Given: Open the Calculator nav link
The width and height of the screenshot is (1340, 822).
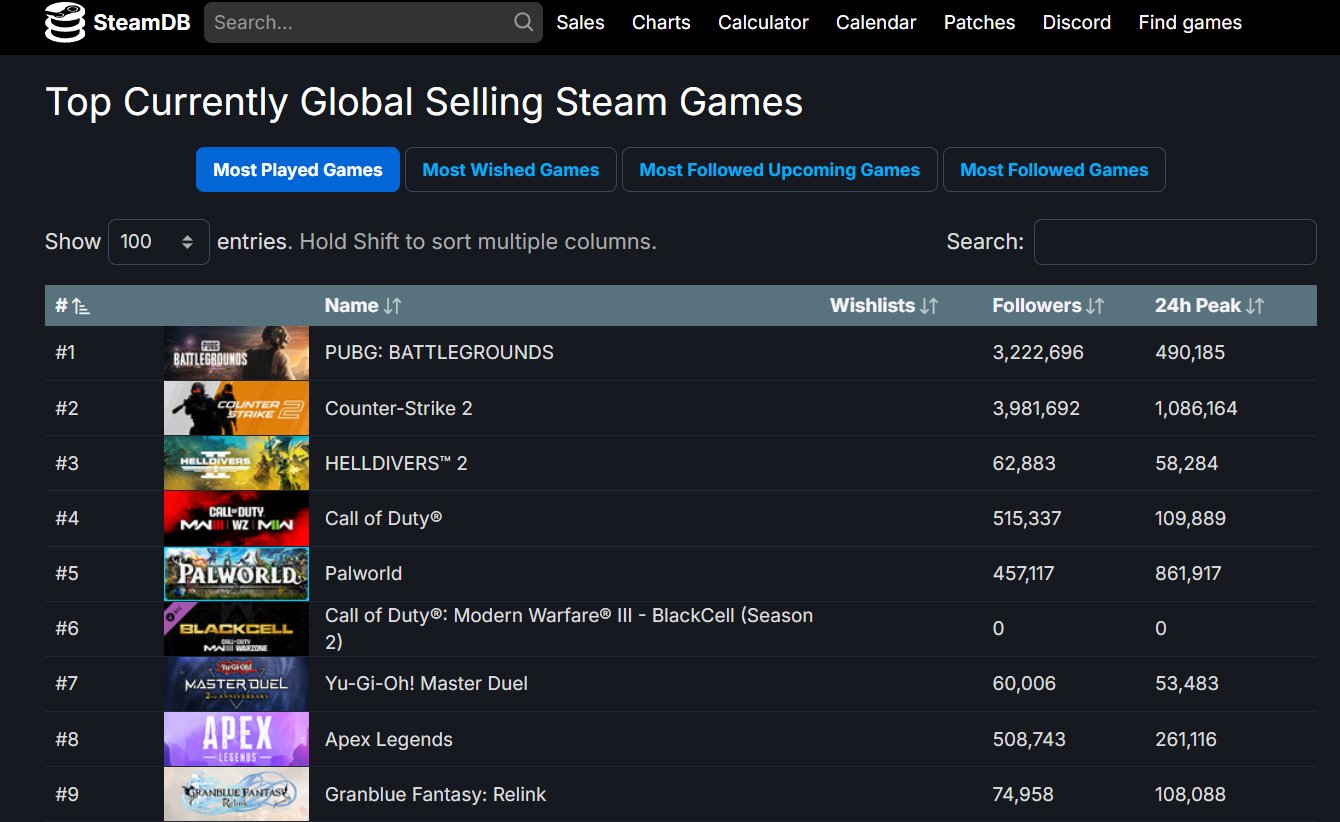Looking at the screenshot, I should pos(763,22).
